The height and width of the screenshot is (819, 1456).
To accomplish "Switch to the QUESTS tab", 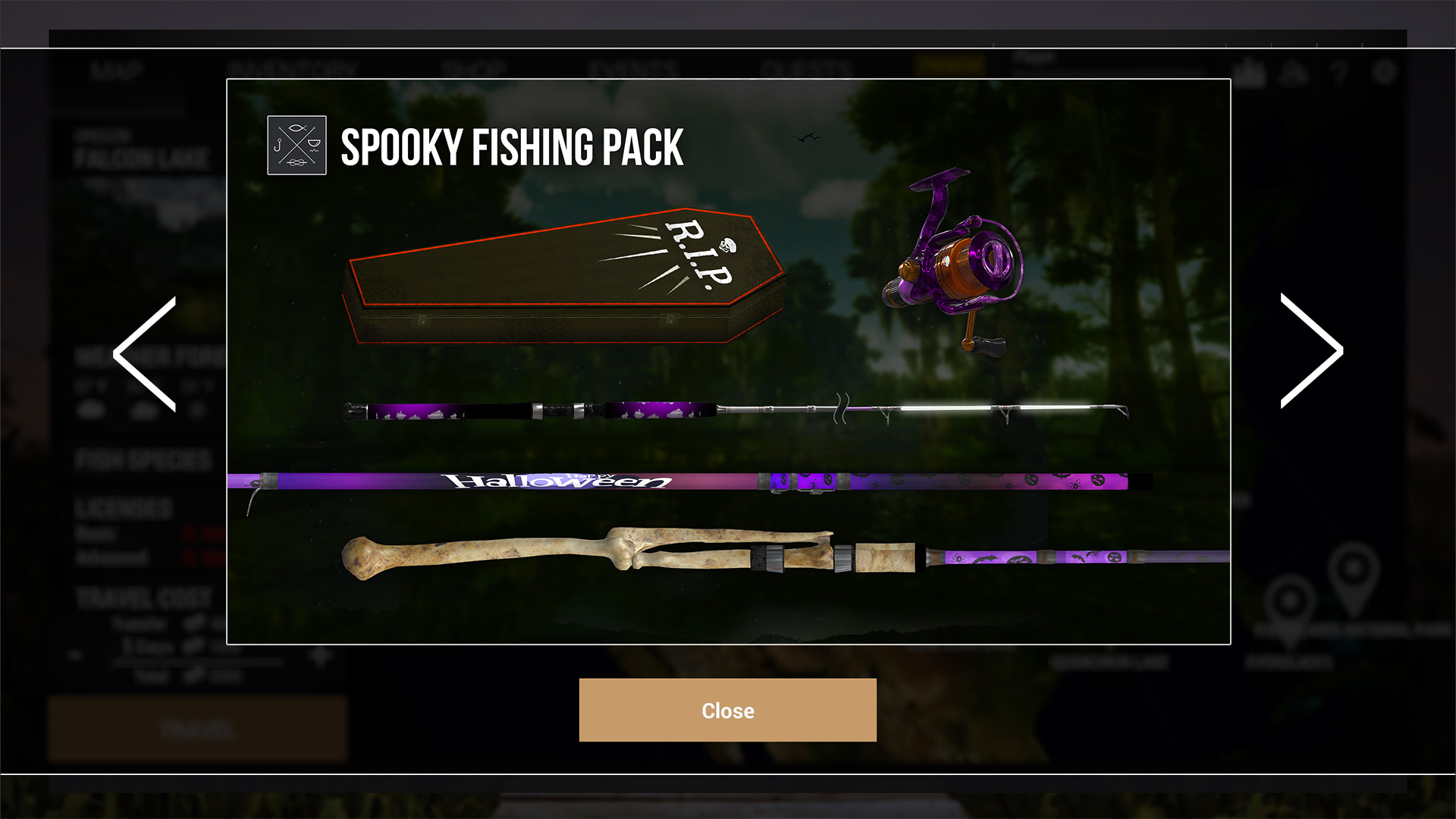I will (x=807, y=71).
